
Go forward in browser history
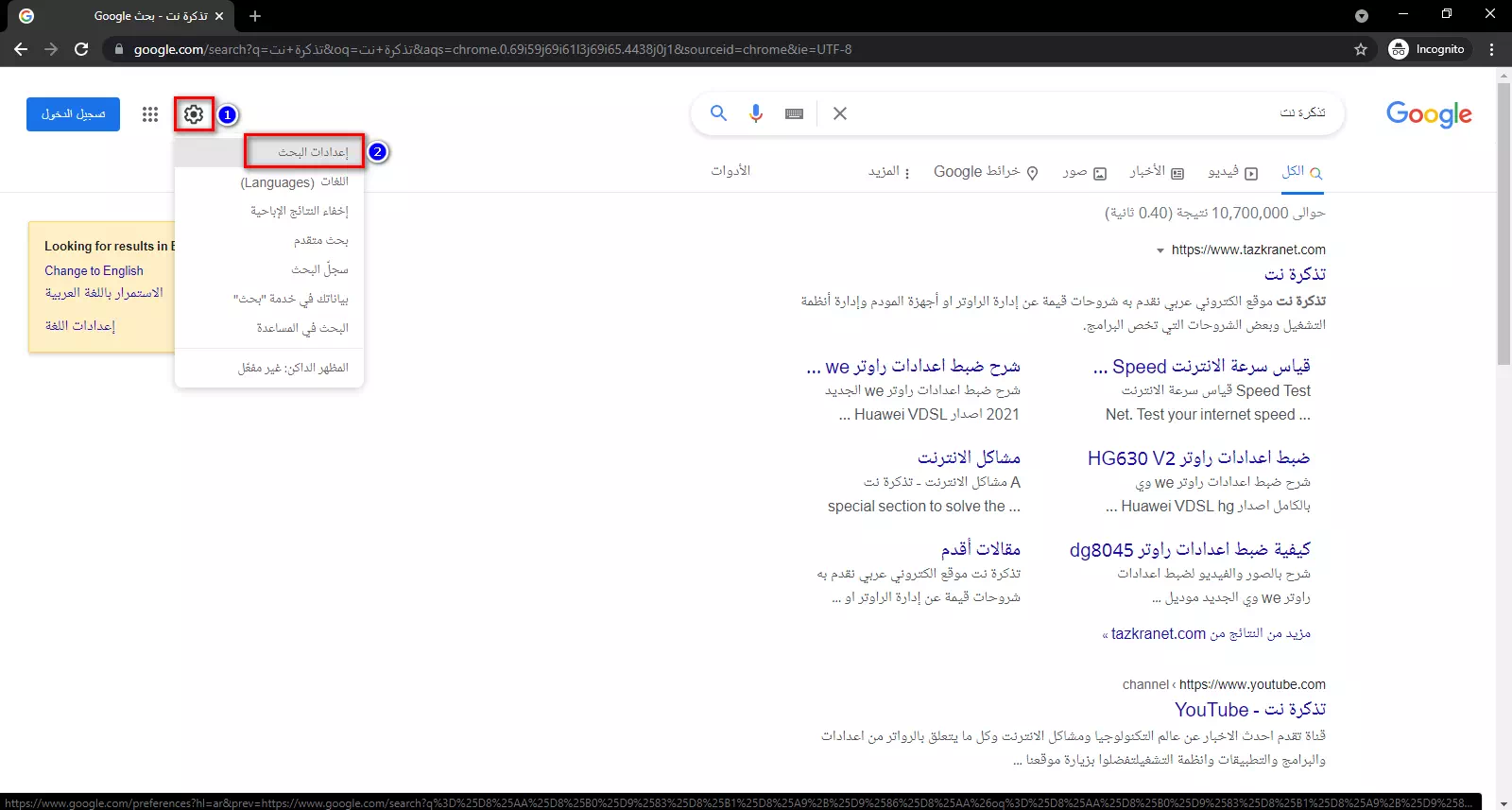[51, 49]
